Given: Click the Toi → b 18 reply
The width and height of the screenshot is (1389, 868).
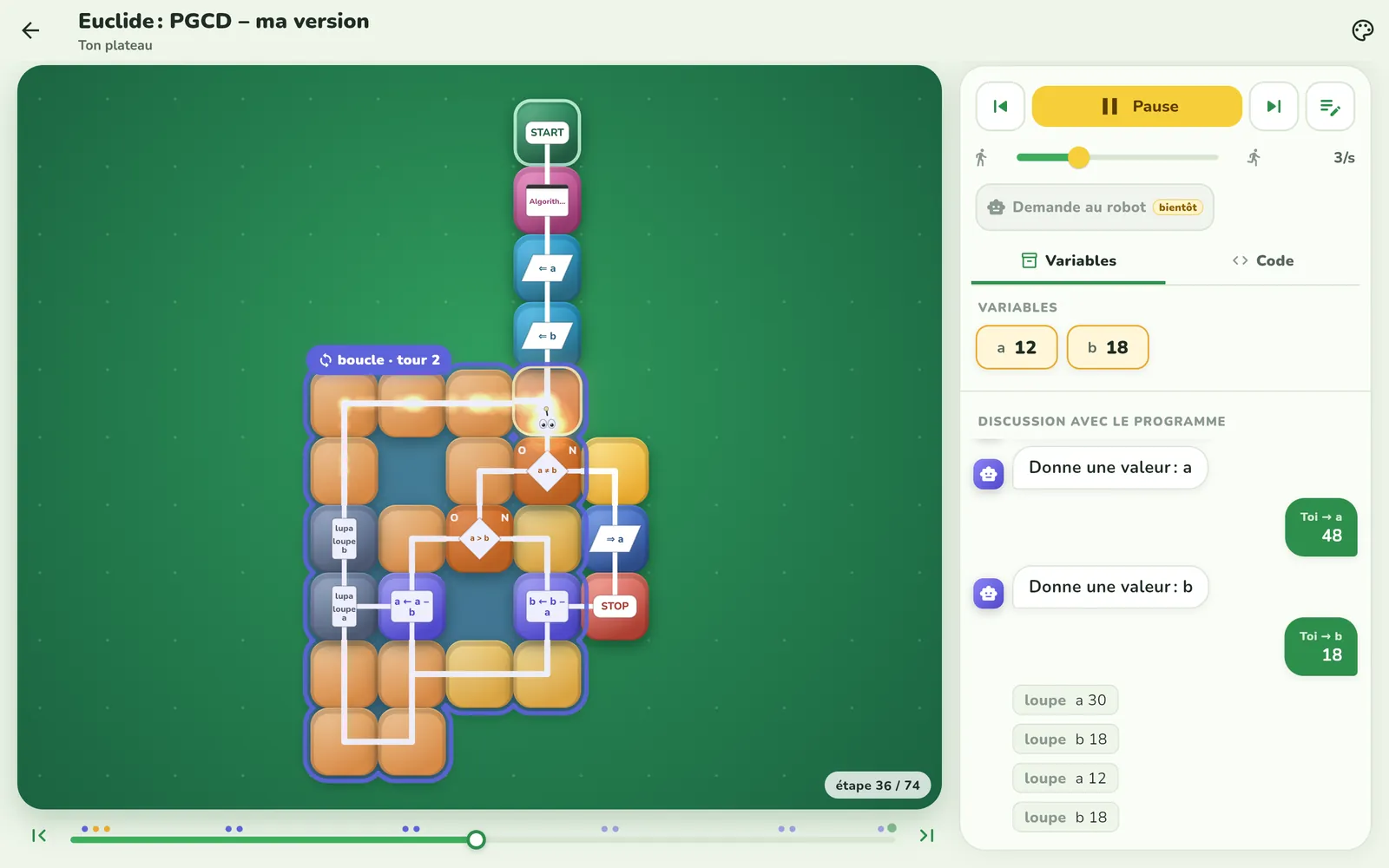Looking at the screenshot, I should pyautogui.click(x=1321, y=647).
